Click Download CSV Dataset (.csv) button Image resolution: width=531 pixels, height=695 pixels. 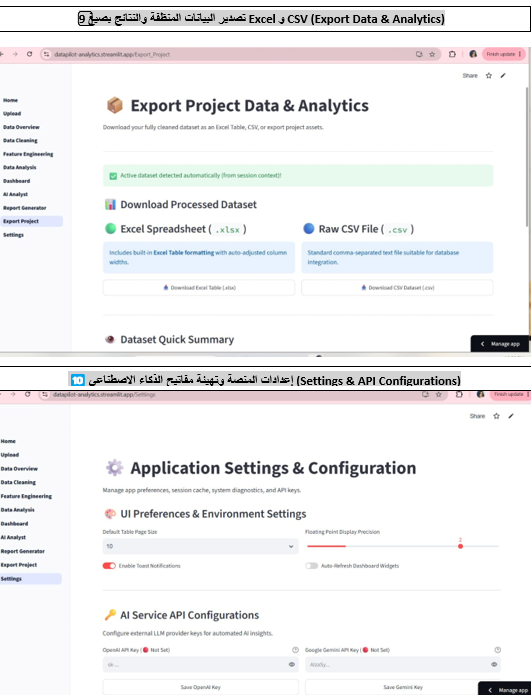click(x=397, y=288)
